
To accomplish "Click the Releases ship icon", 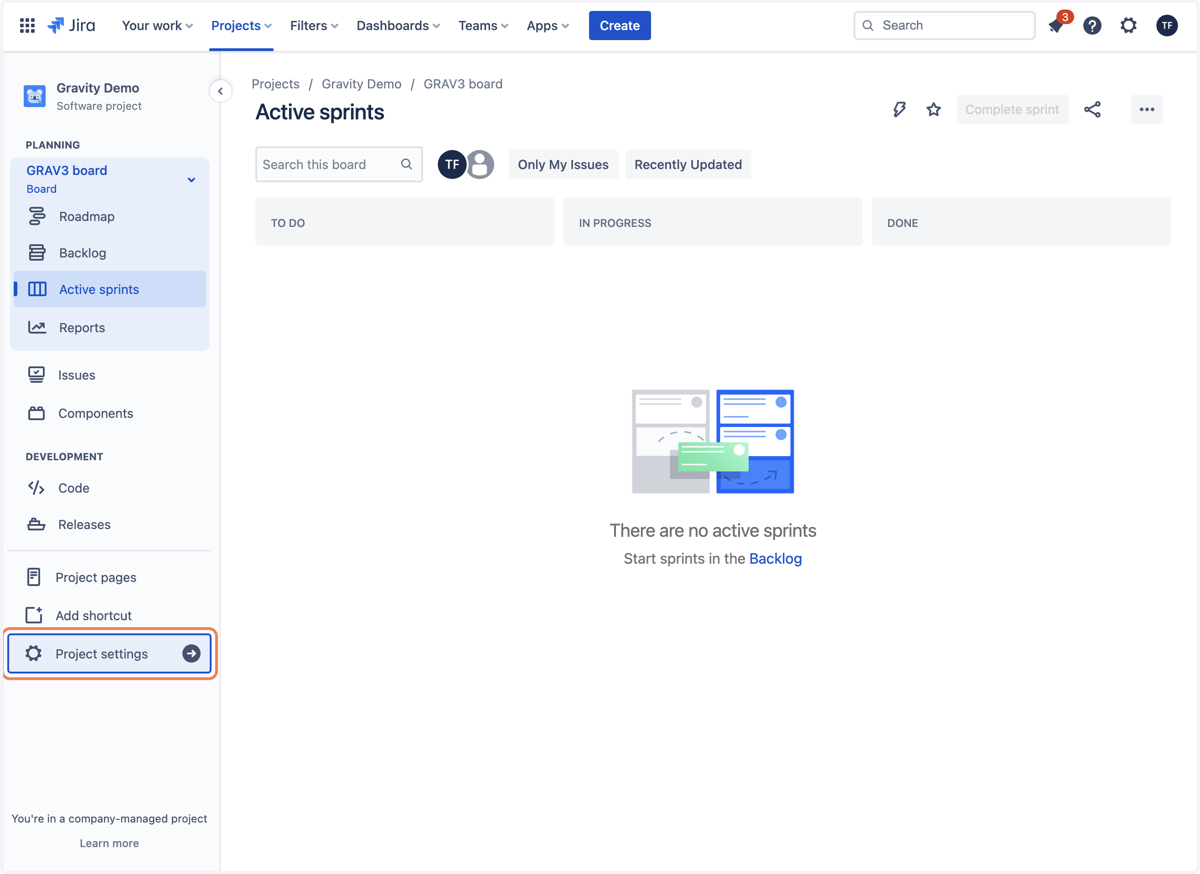I will coord(37,524).
